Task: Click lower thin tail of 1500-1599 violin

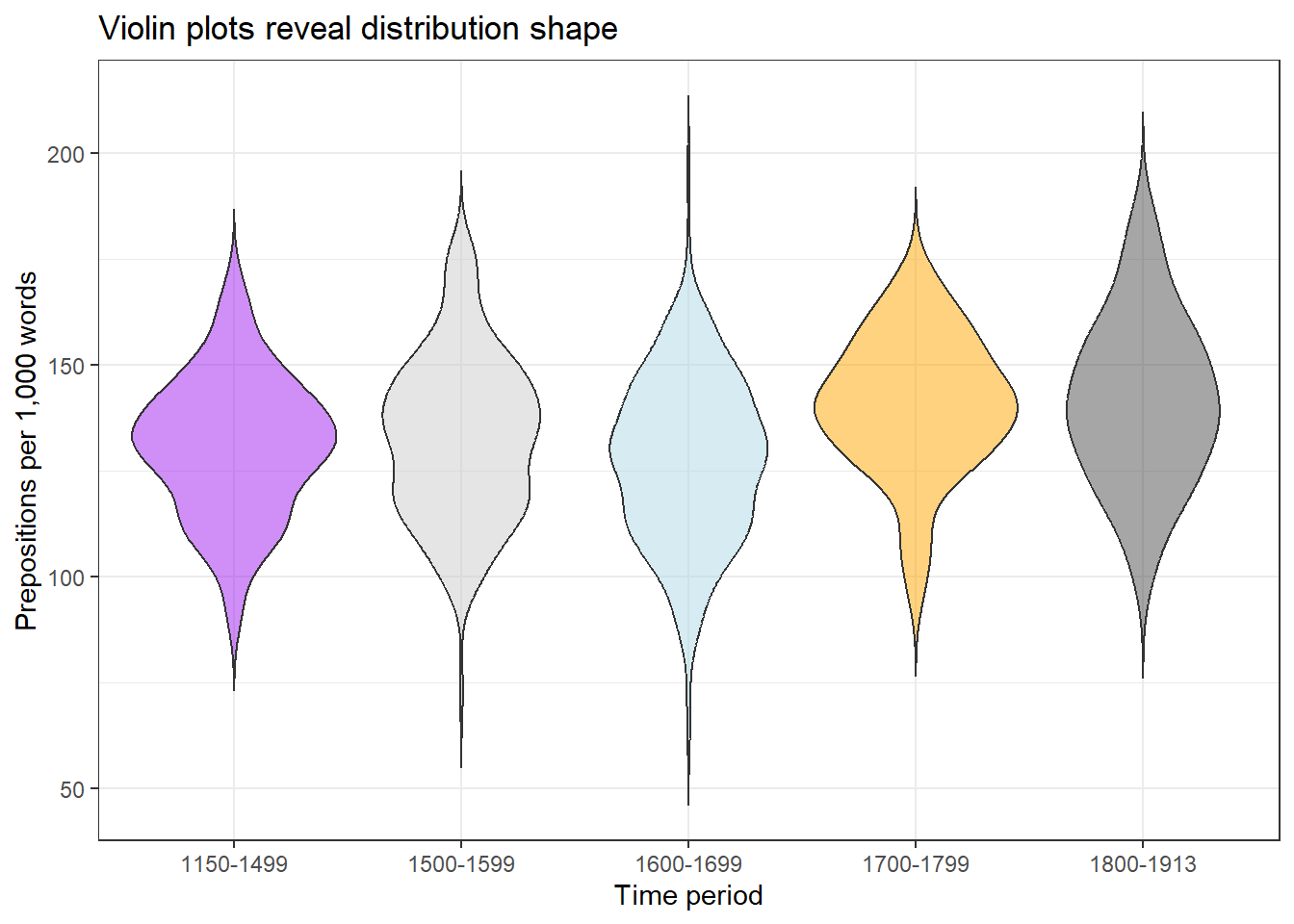Action: coord(461,703)
